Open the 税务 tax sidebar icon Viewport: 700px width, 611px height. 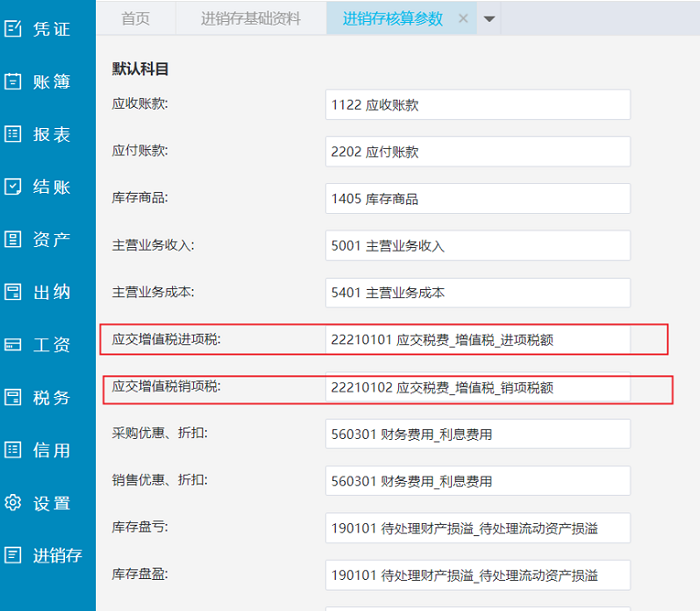point(13,397)
